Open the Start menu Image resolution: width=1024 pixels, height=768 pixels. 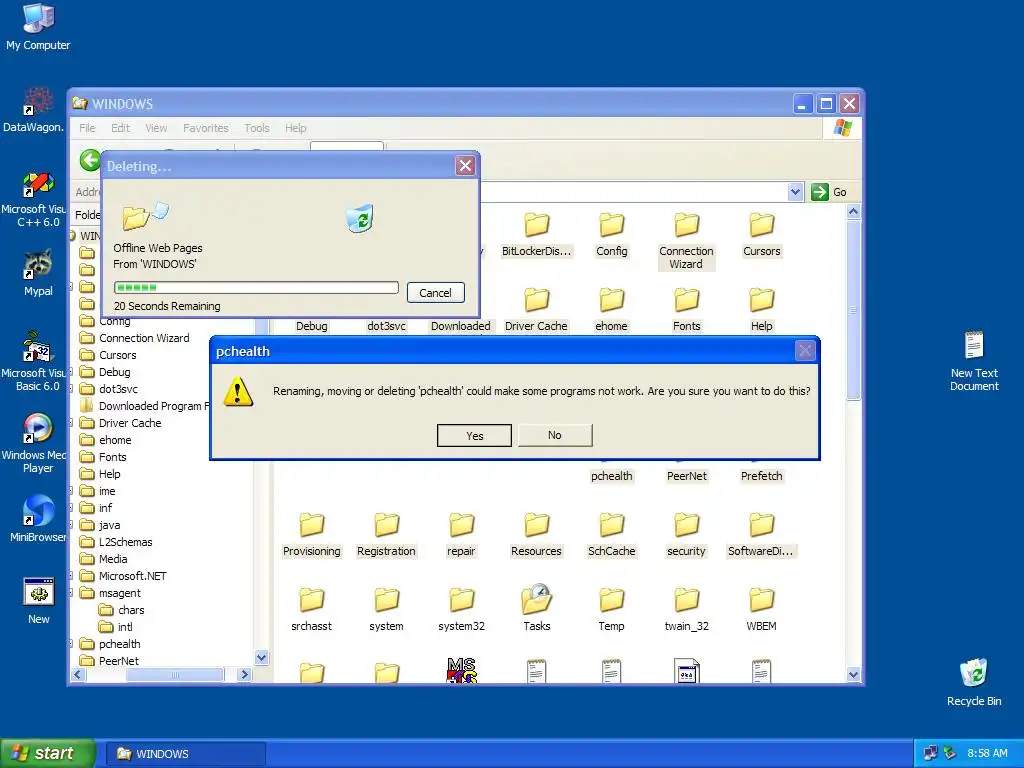[x=47, y=753]
